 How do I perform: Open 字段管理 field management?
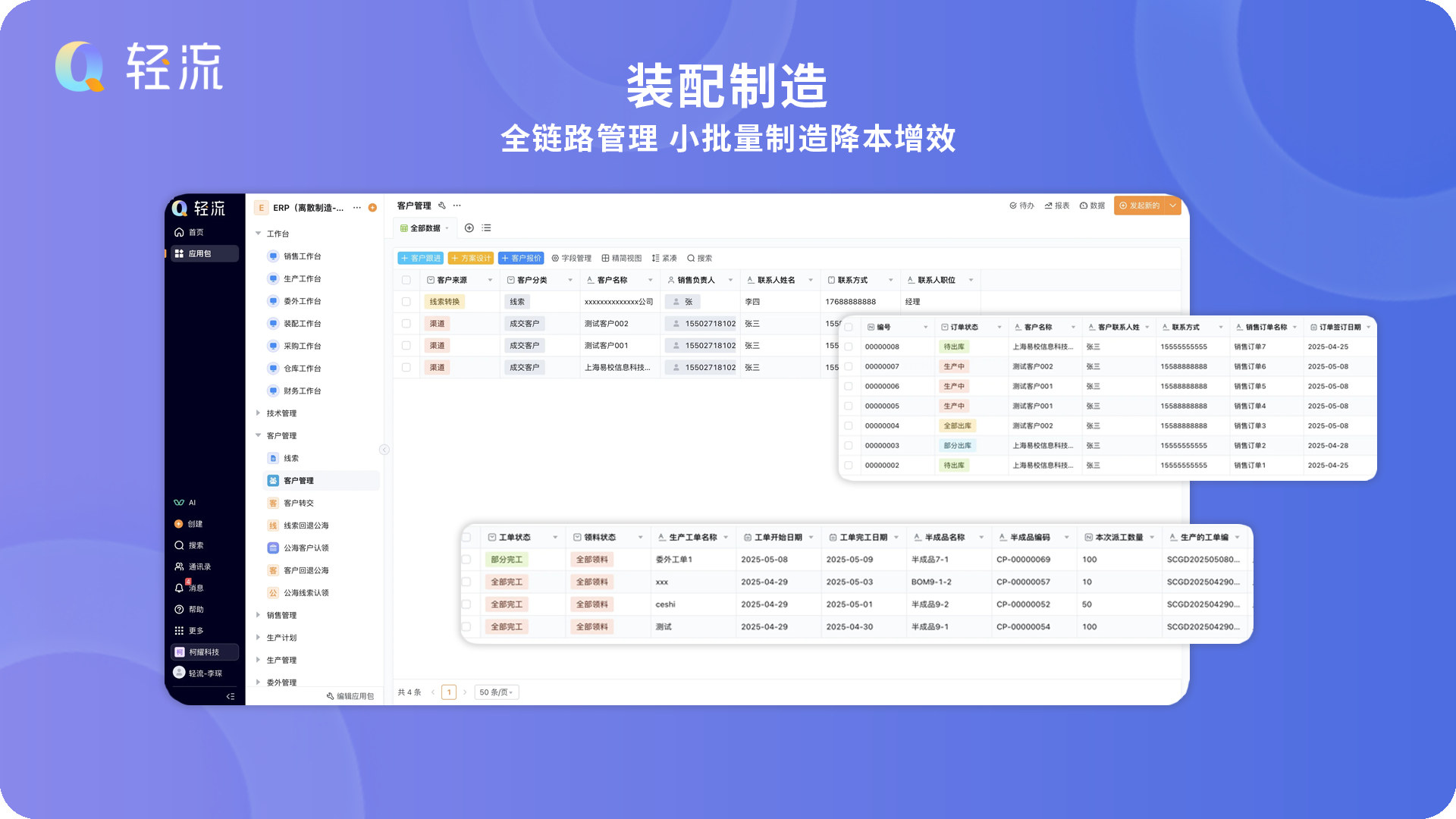point(571,258)
